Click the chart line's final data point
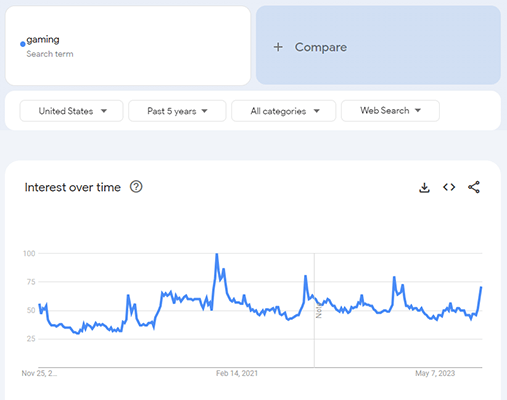The height and width of the screenshot is (400, 507). pos(481,287)
